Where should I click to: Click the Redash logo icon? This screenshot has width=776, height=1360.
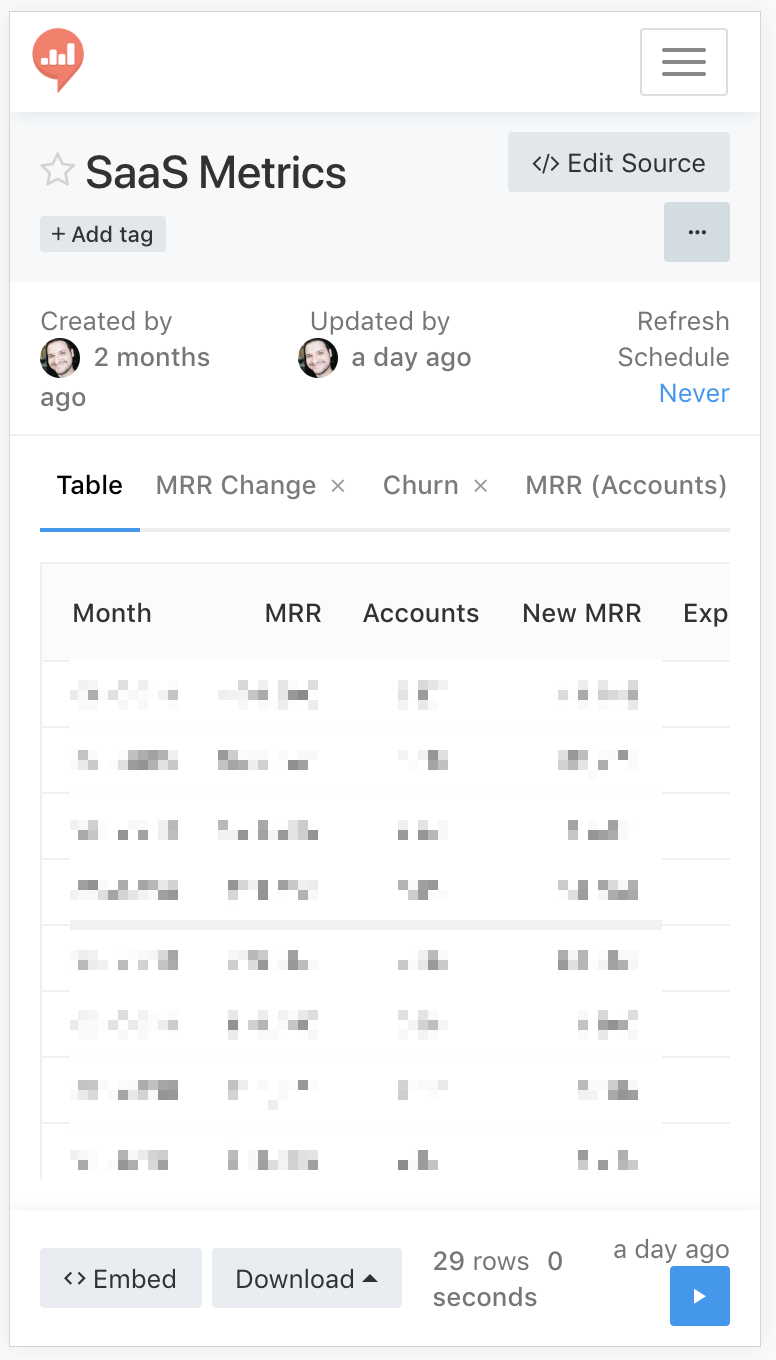click(x=58, y=60)
